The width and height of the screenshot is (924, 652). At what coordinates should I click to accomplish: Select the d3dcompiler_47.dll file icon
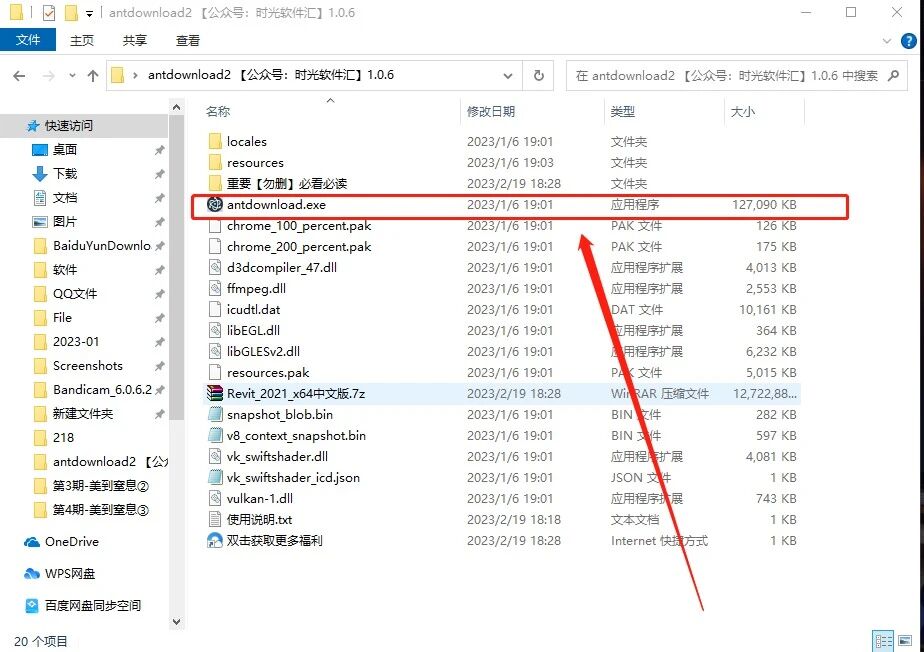[215, 268]
